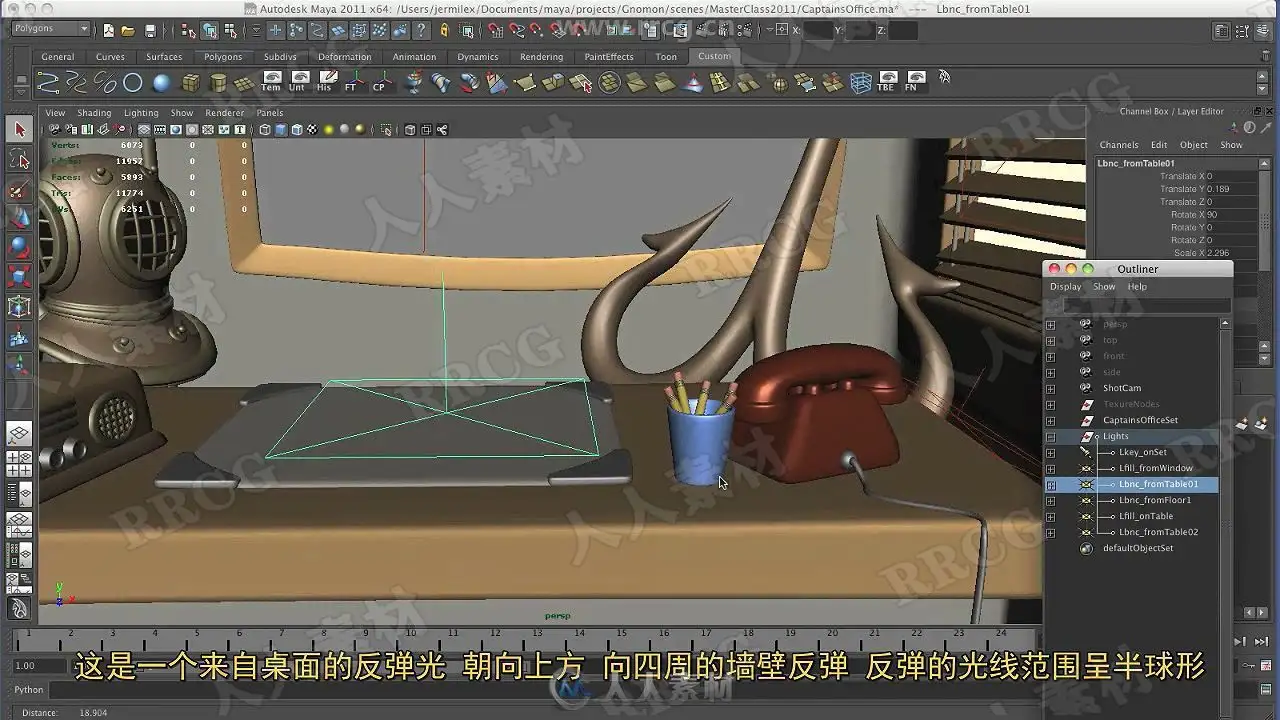This screenshot has height=720, width=1280.
Task: Select the Paint Selection tool in toolbox
Action: (x=19, y=189)
